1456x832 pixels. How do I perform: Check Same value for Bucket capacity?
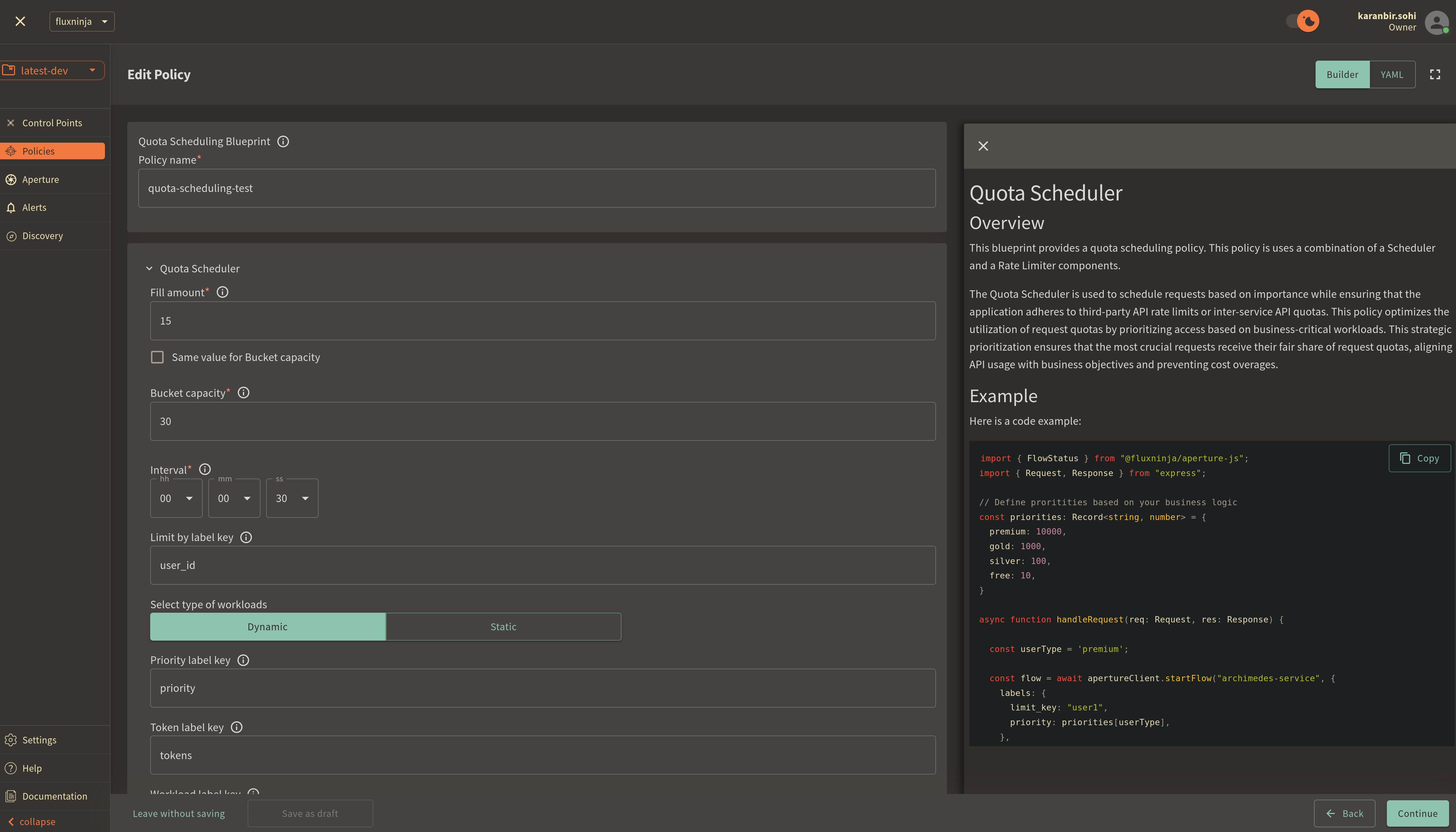coord(157,357)
